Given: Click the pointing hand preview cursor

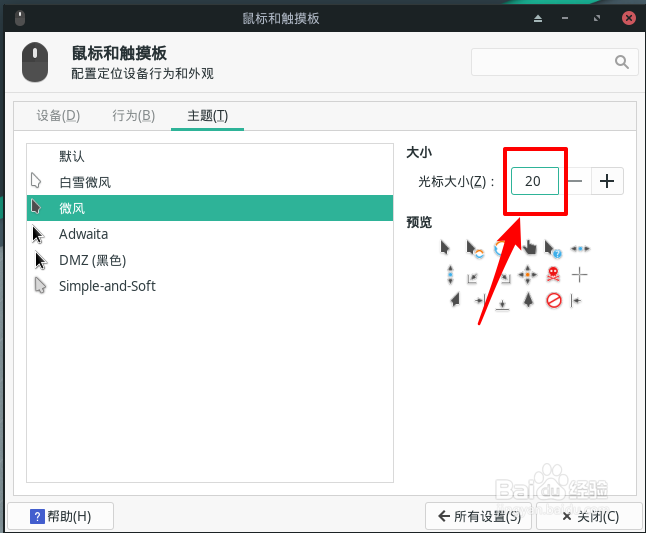Looking at the screenshot, I should (530, 248).
